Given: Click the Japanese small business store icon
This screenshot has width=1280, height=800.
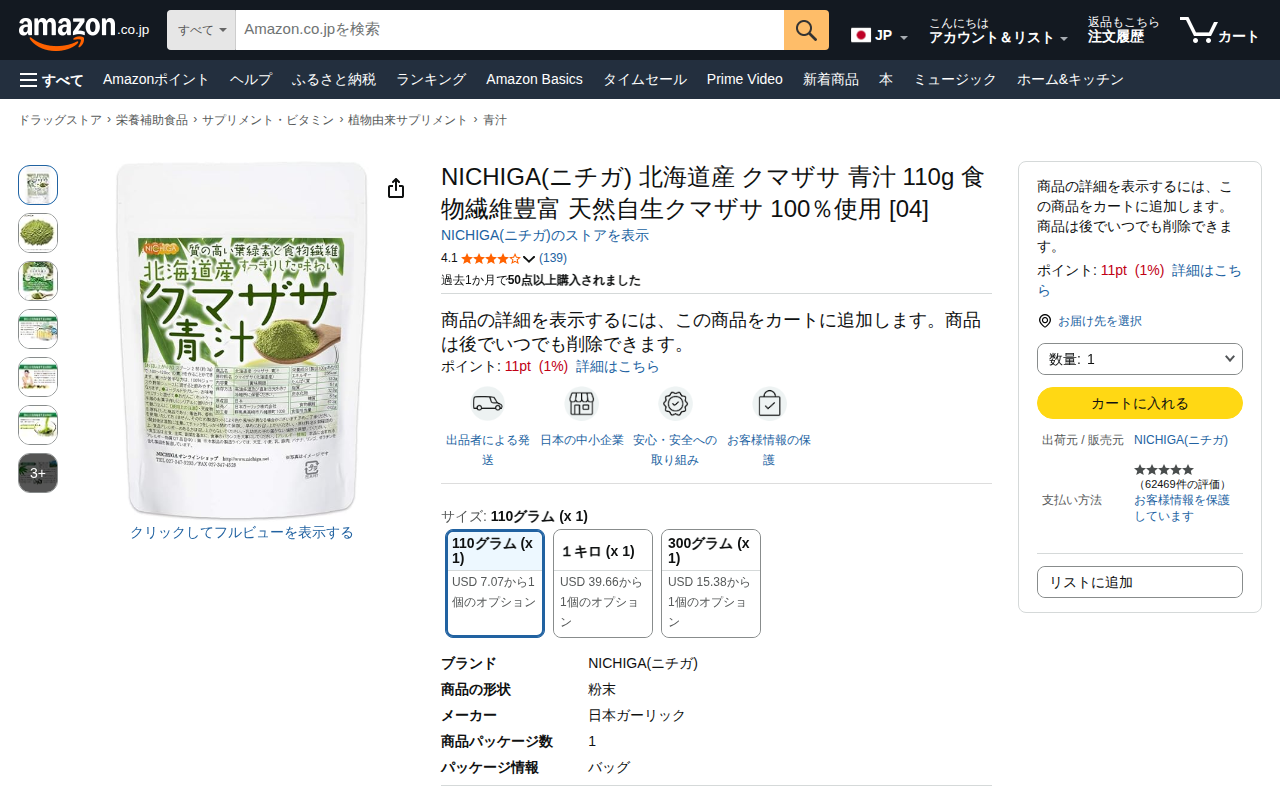Looking at the screenshot, I should [582, 404].
